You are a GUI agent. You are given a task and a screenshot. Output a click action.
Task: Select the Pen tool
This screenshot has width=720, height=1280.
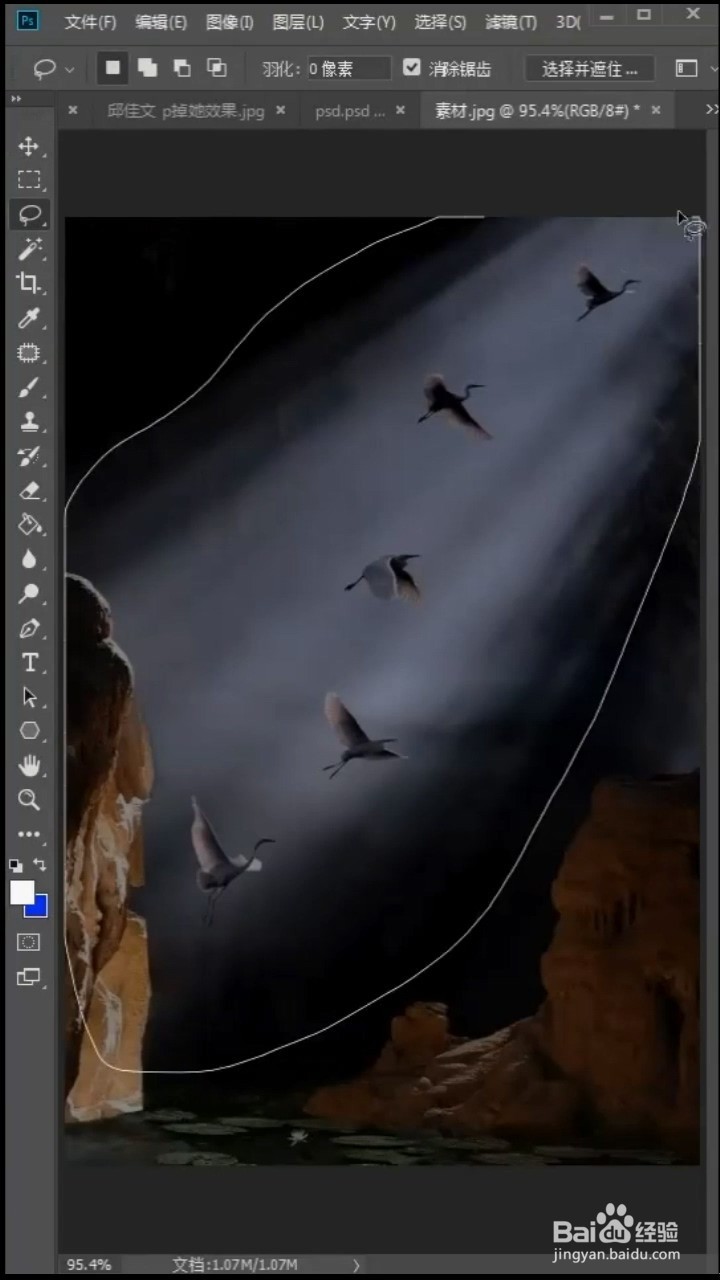29,628
